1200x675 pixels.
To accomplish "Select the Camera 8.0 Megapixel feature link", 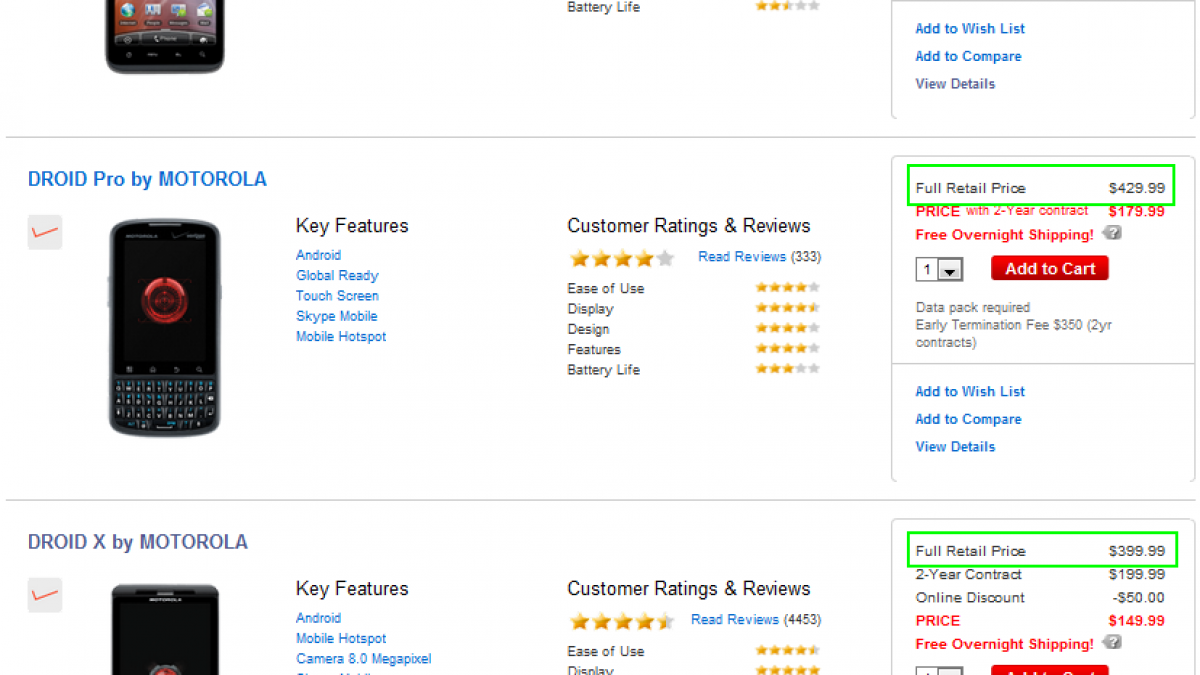I will [364, 659].
